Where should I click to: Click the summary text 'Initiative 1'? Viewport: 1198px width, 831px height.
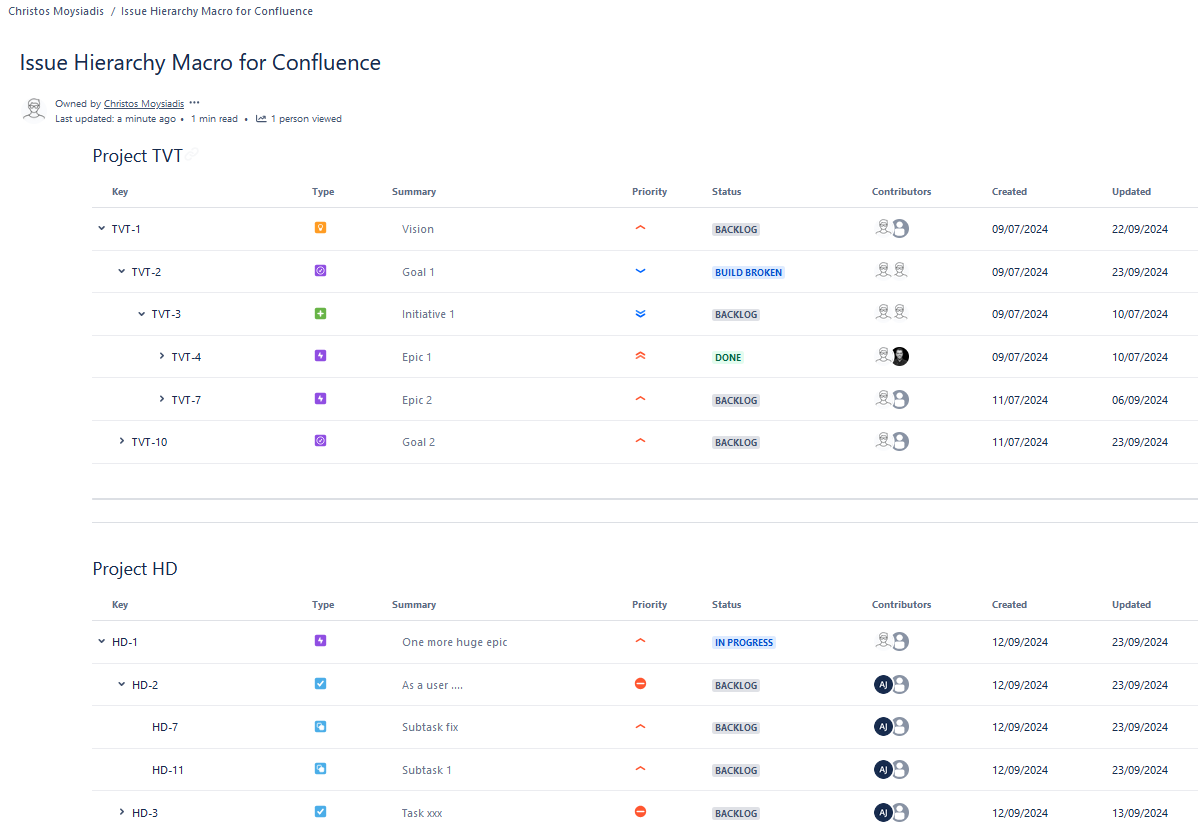(x=428, y=314)
